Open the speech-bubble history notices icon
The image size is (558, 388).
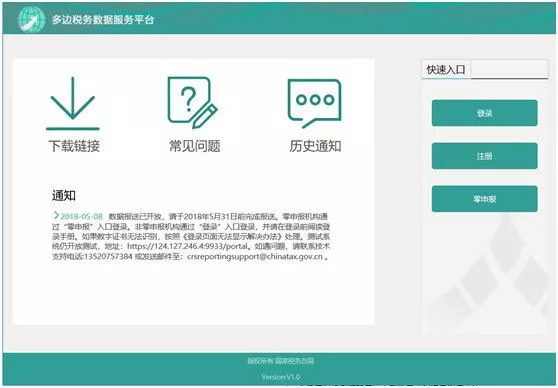click(314, 103)
